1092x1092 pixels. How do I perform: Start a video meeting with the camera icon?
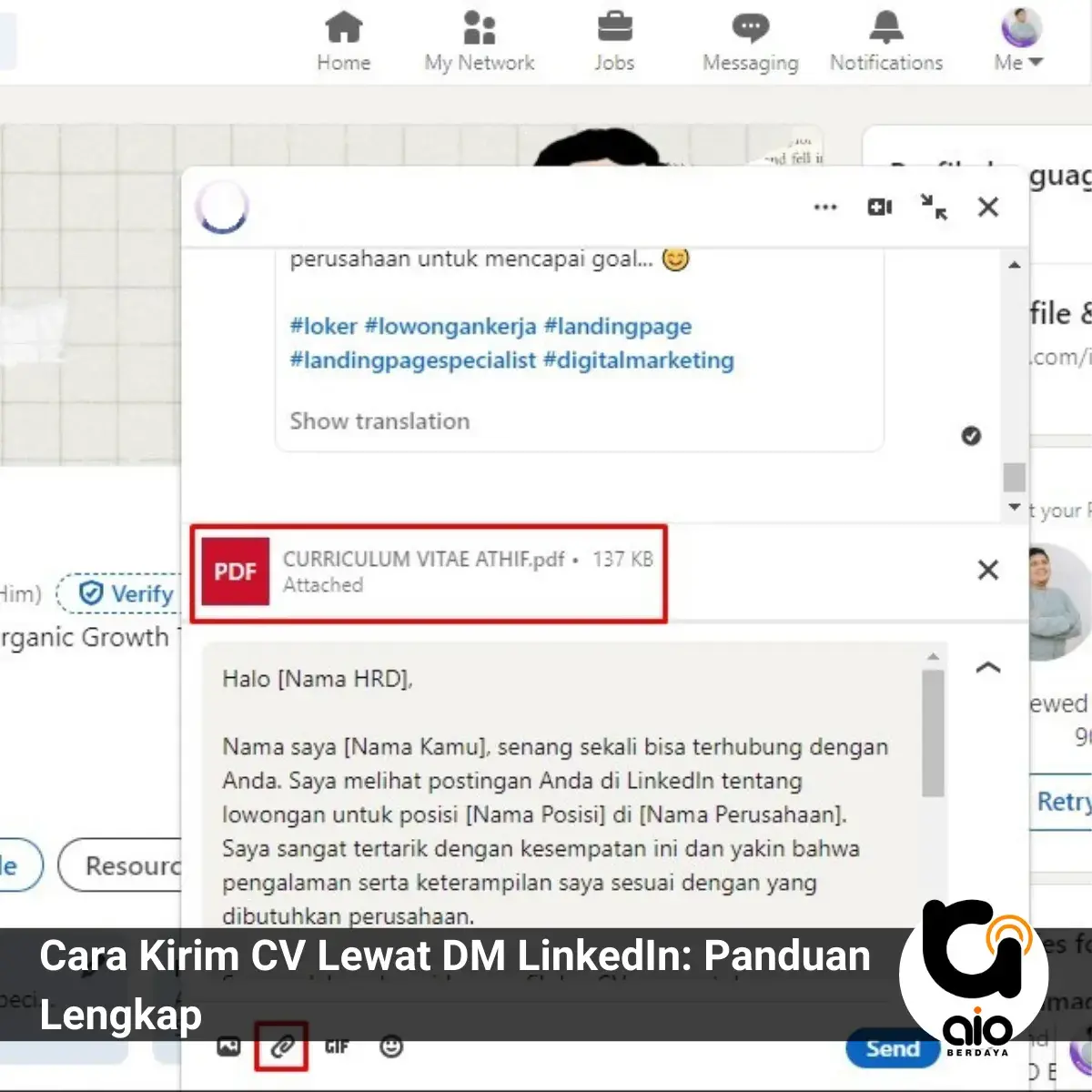coord(879,207)
